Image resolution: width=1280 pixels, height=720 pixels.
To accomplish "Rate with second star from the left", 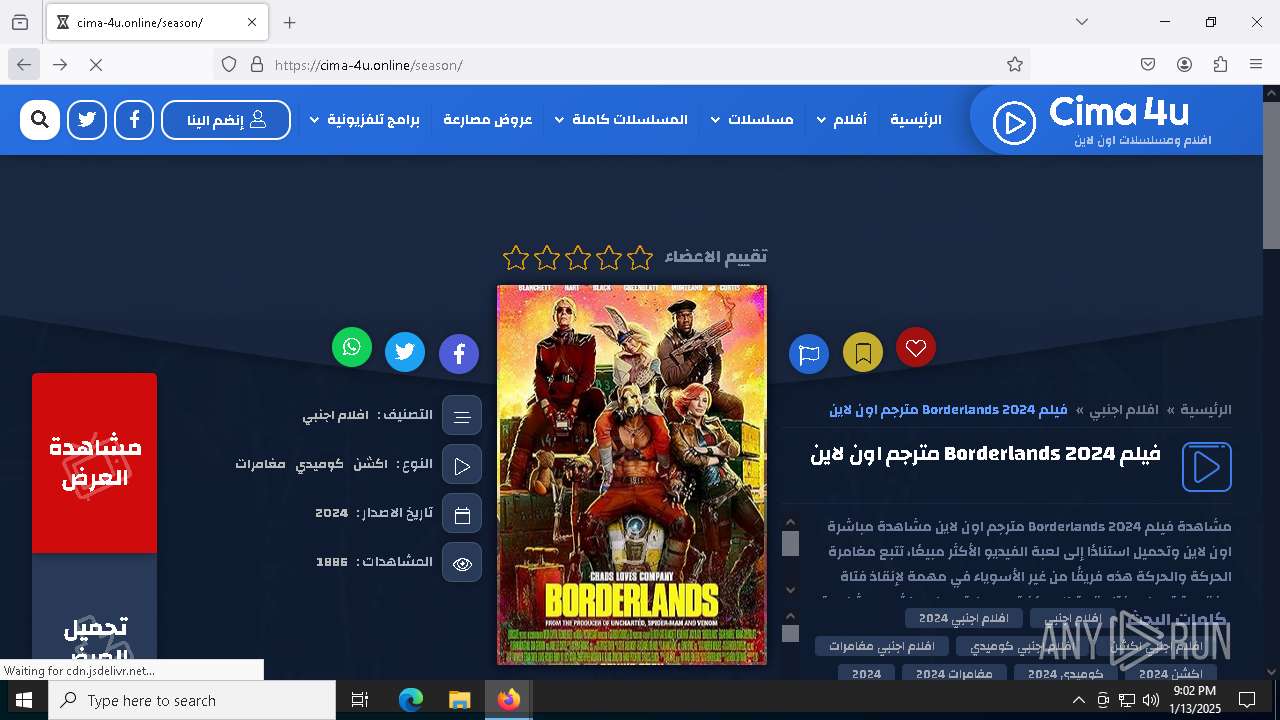I will pyautogui.click(x=547, y=258).
